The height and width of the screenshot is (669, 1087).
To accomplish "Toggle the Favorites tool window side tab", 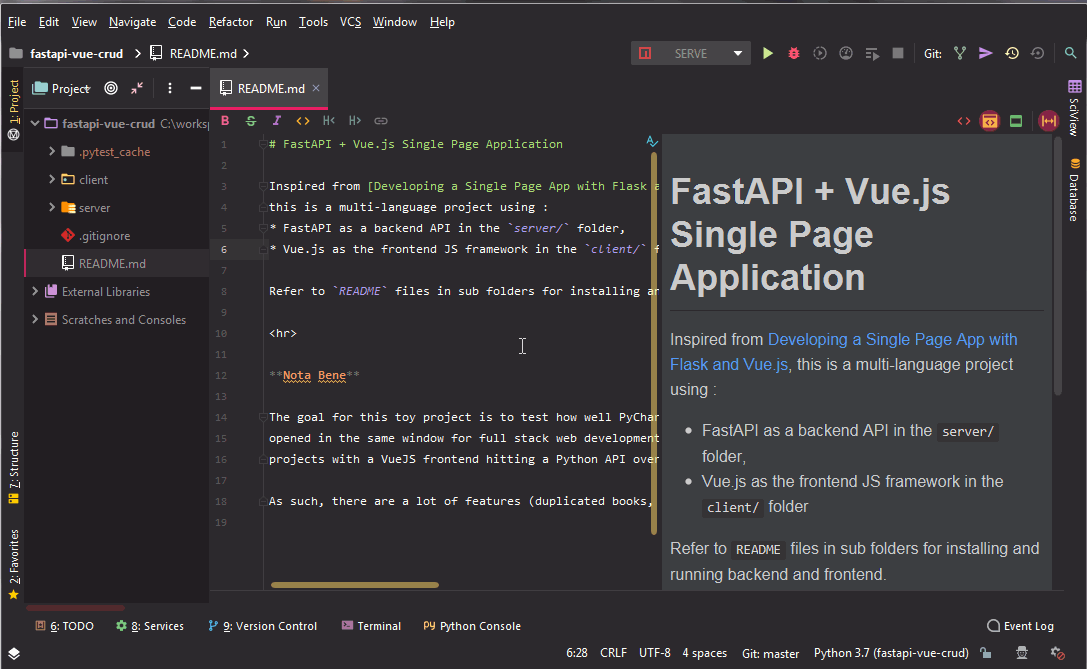I will pos(14,564).
